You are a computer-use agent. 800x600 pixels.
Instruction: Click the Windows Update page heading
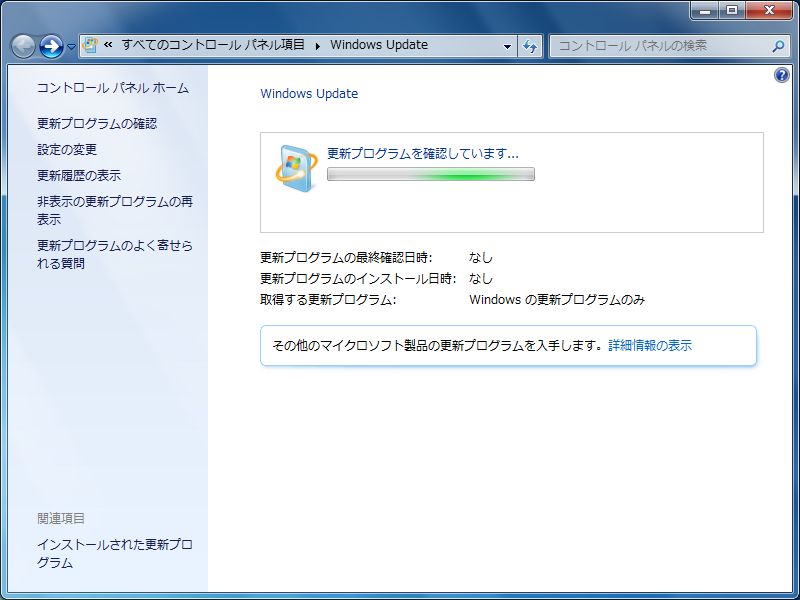[x=309, y=93]
